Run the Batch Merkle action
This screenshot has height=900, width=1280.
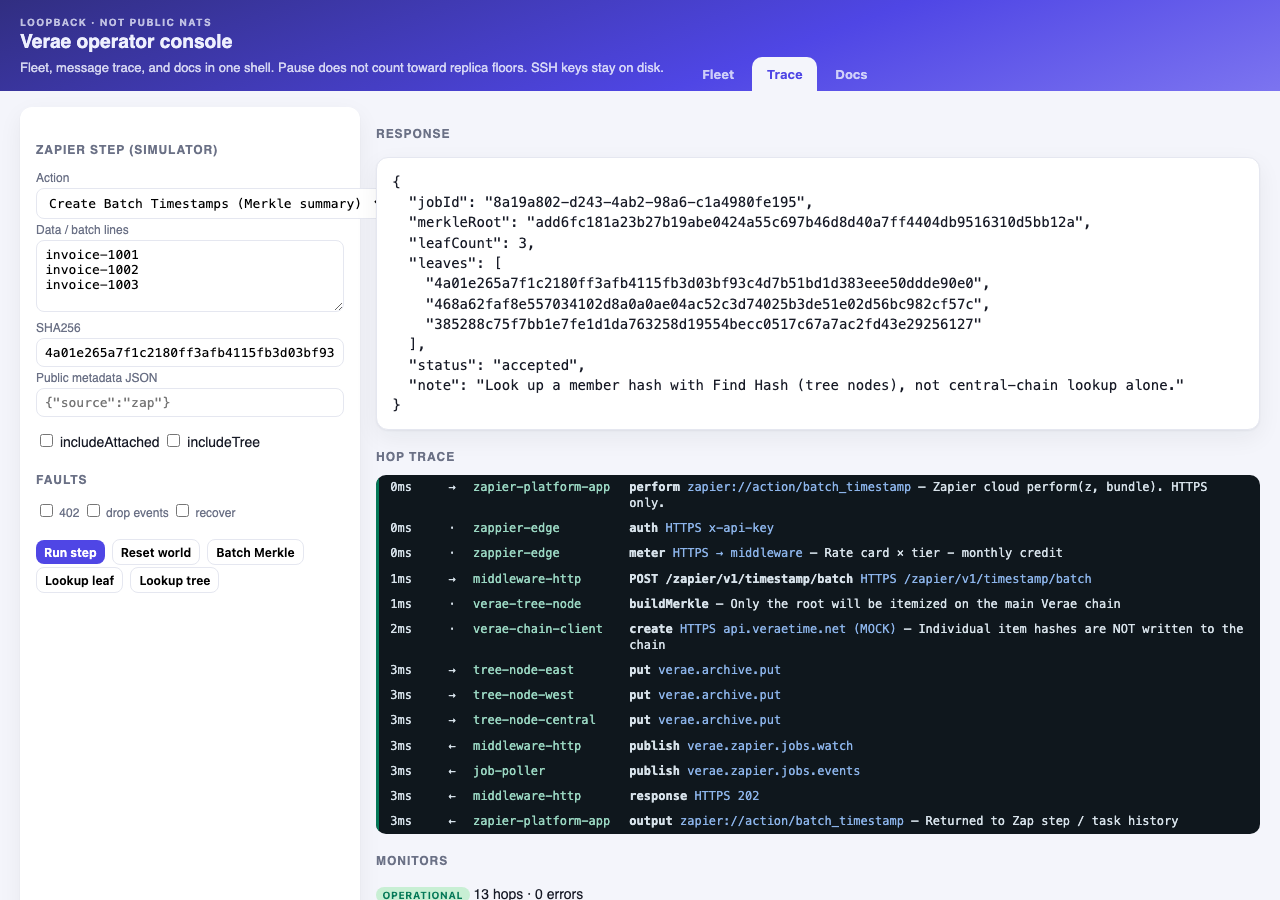255,552
